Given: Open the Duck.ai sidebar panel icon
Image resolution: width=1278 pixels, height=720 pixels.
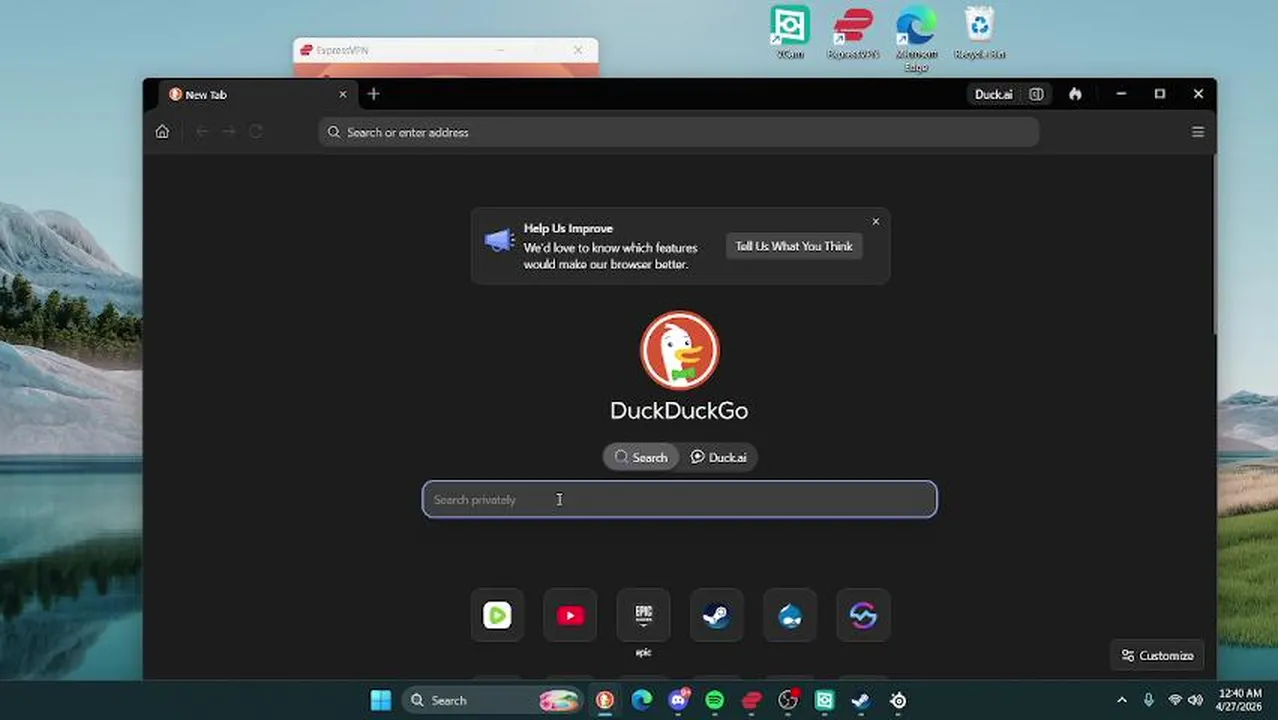Looking at the screenshot, I should coord(1036,94).
